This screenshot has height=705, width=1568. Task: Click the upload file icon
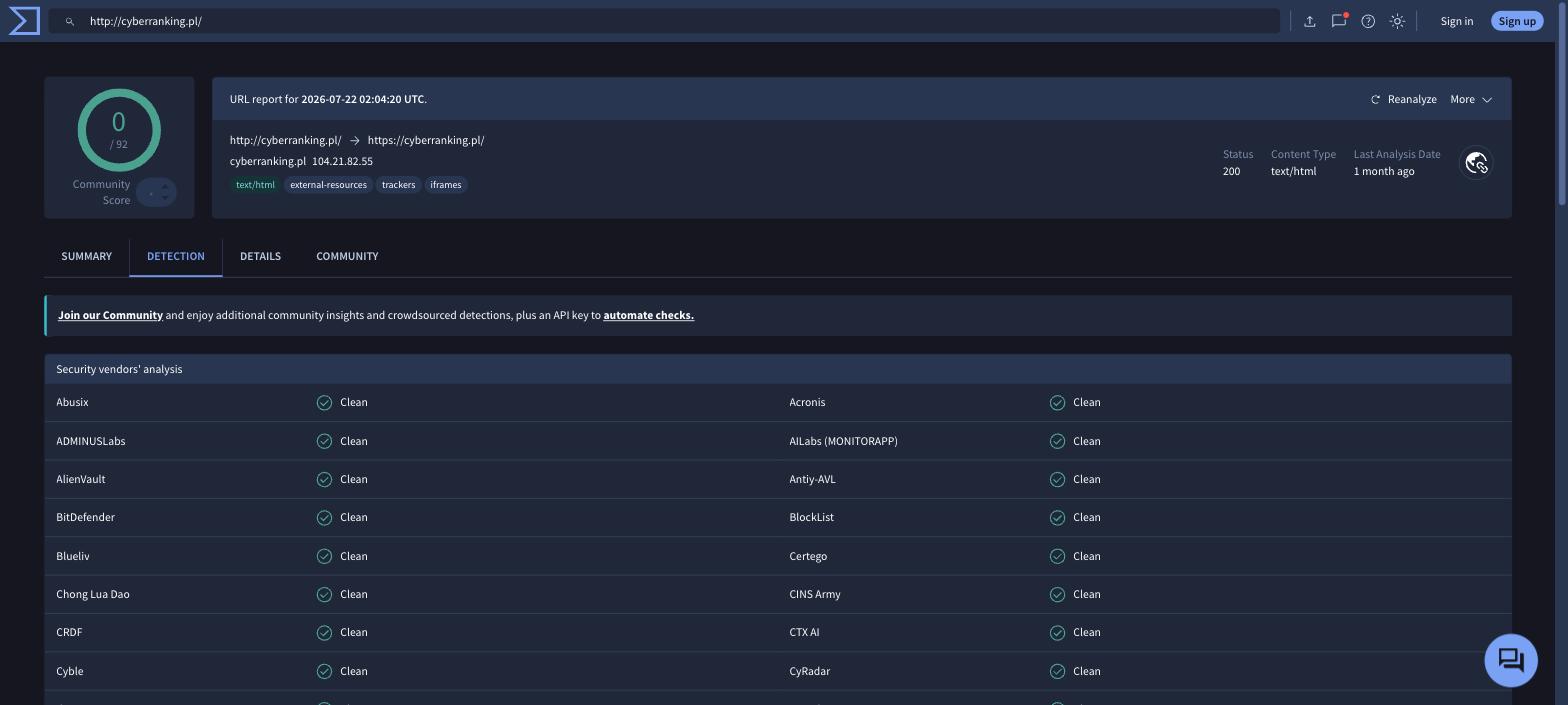(1309, 21)
